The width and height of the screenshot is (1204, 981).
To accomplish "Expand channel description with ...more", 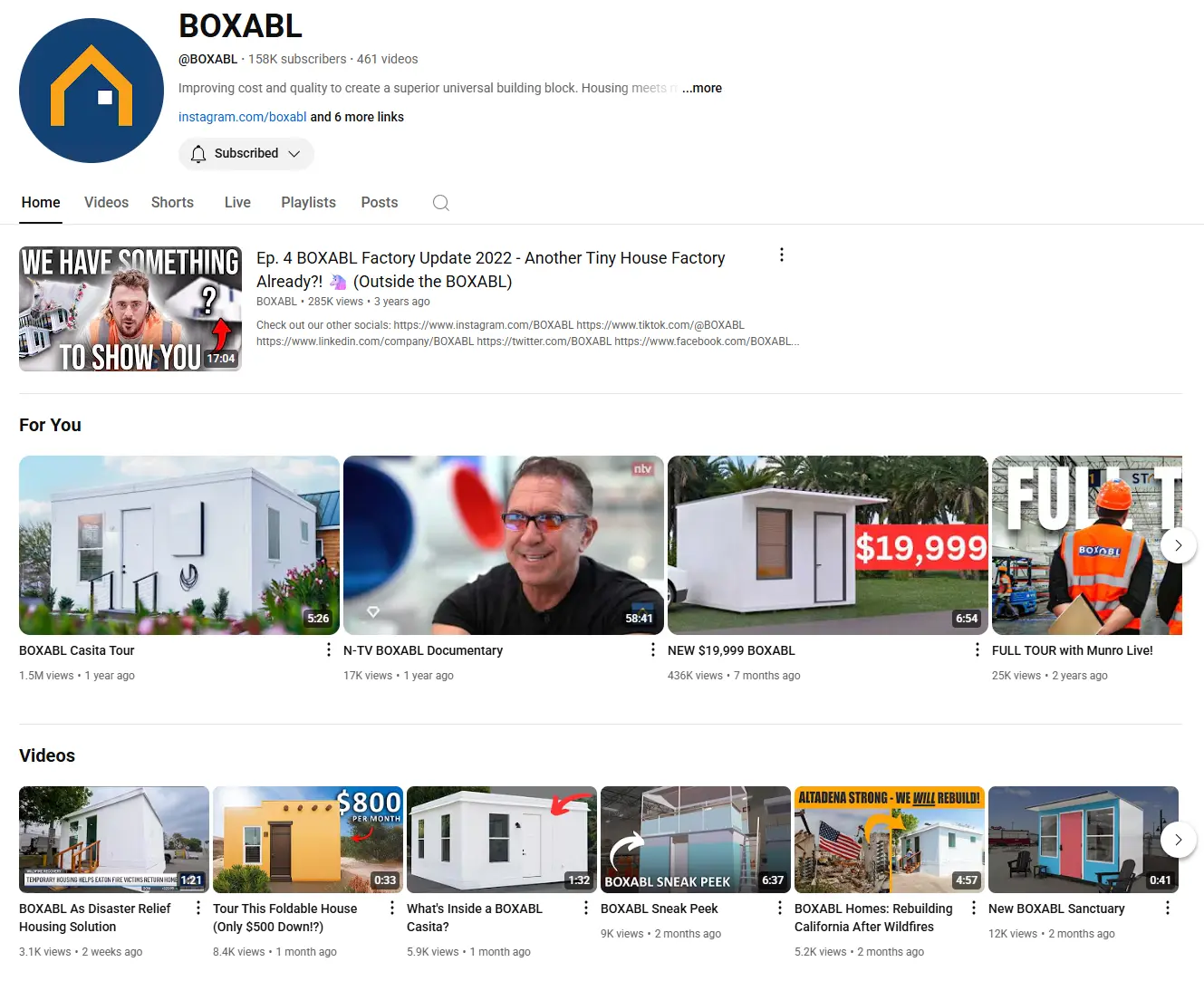I will pyautogui.click(x=702, y=88).
